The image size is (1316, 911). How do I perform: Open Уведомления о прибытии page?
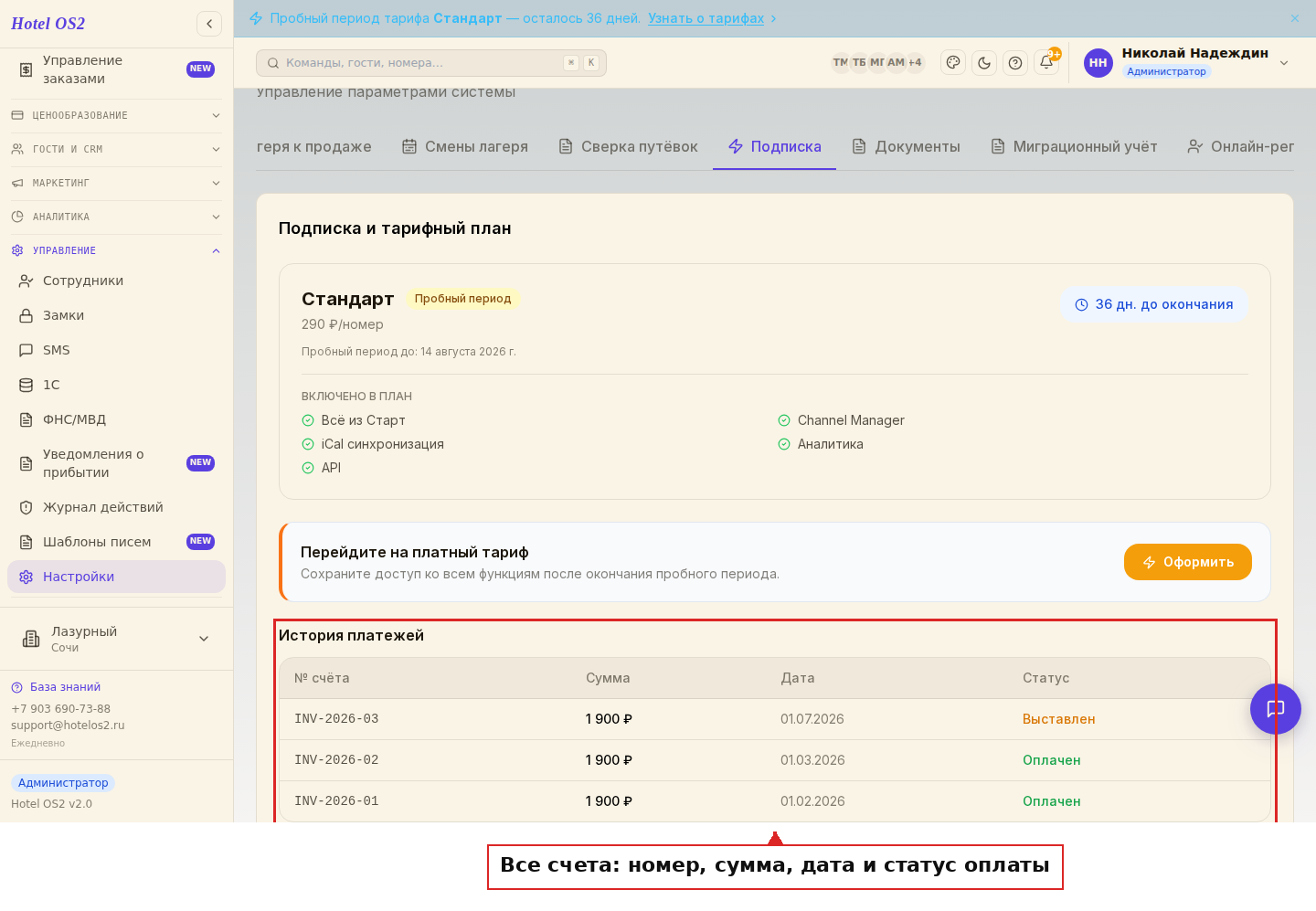[116, 463]
